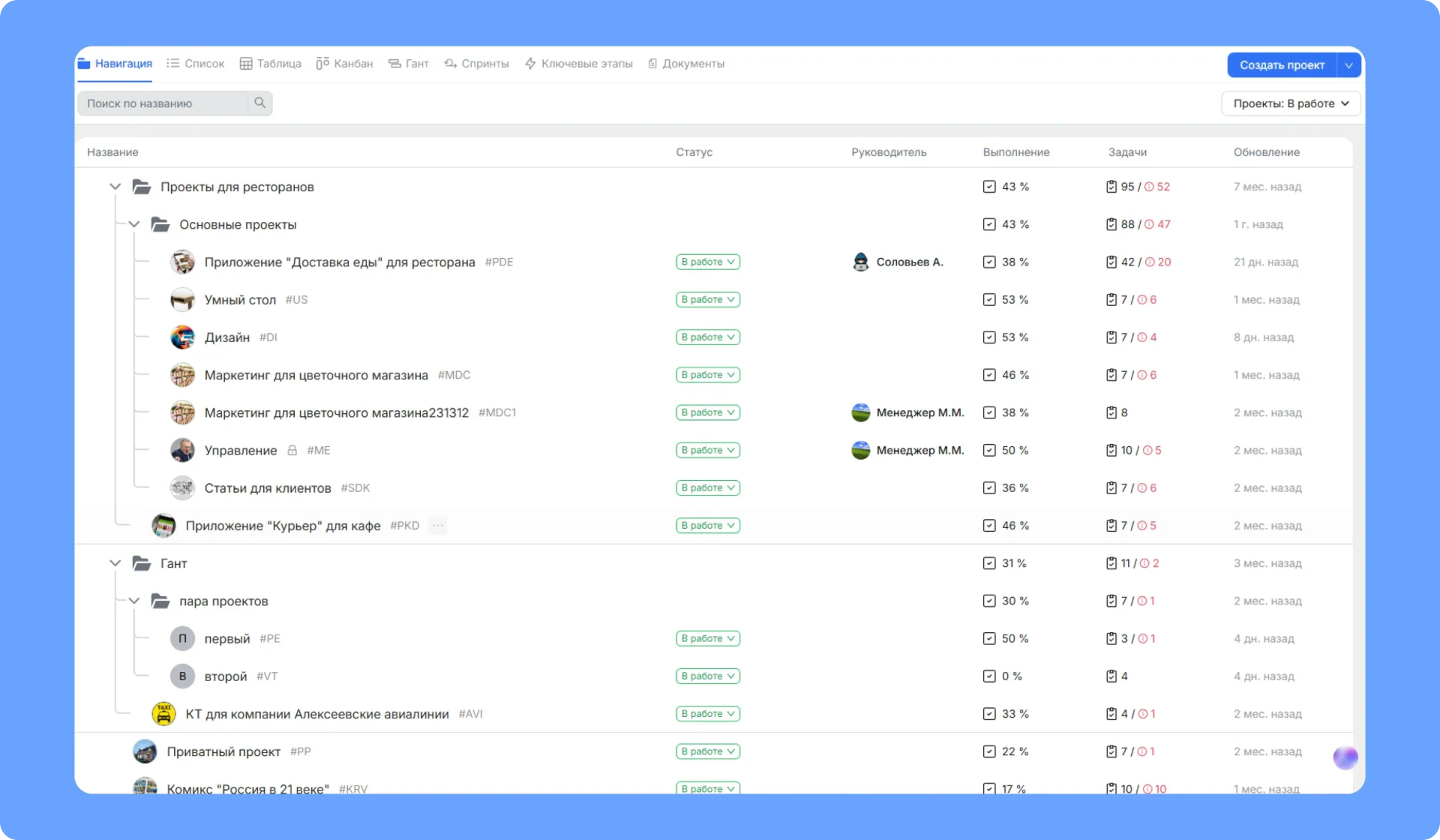Select the 'Навигация' tab
The height and width of the screenshot is (840, 1440).
115,64
